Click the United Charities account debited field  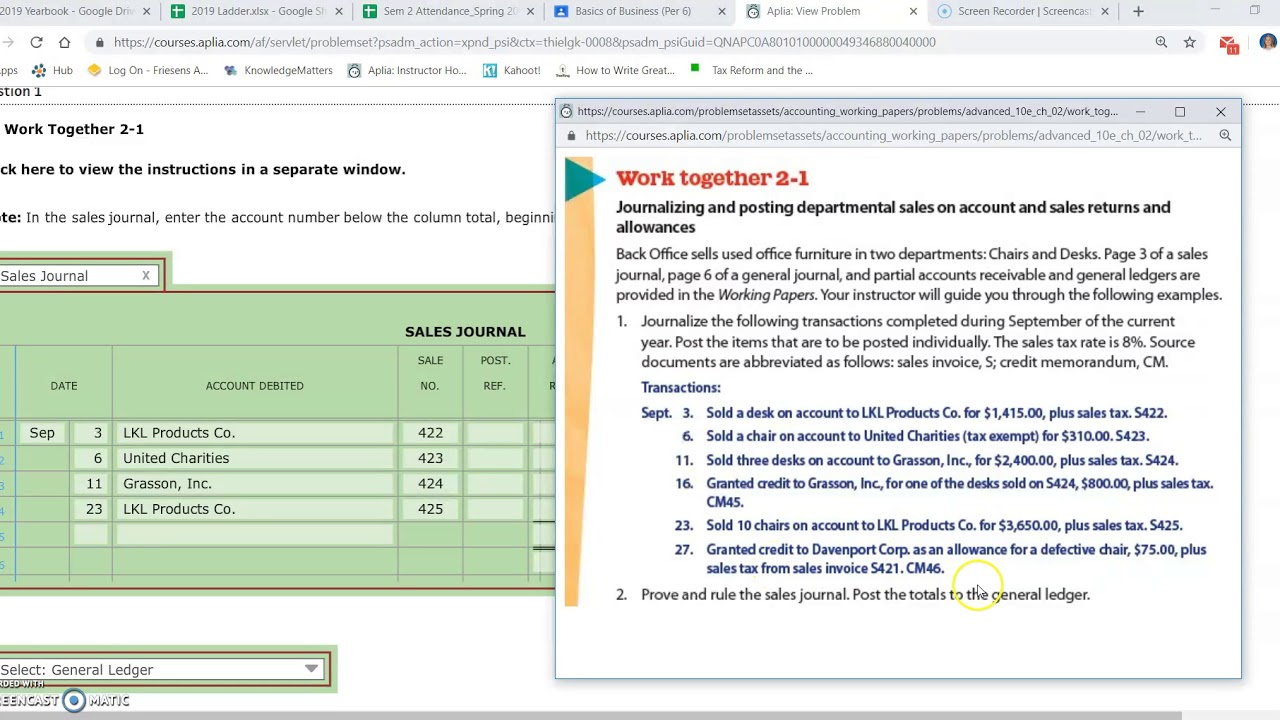click(x=255, y=458)
